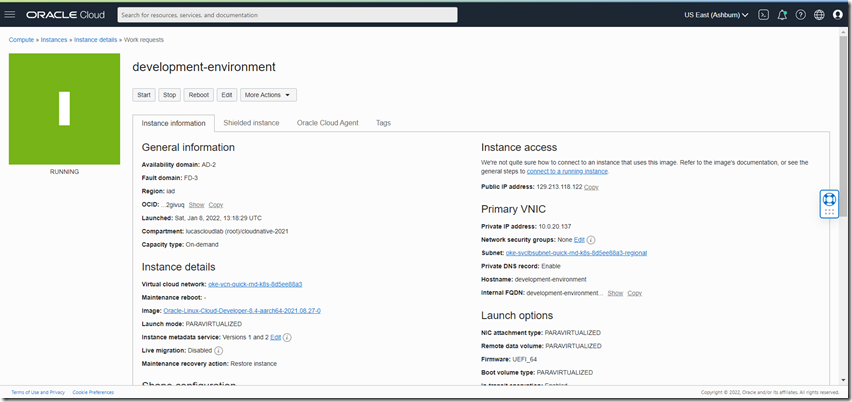Image resolution: width=852 pixels, height=402 pixels.
Task: Open the Oracle-Linux-Cloud-Developer image link
Action: tap(242, 311)
